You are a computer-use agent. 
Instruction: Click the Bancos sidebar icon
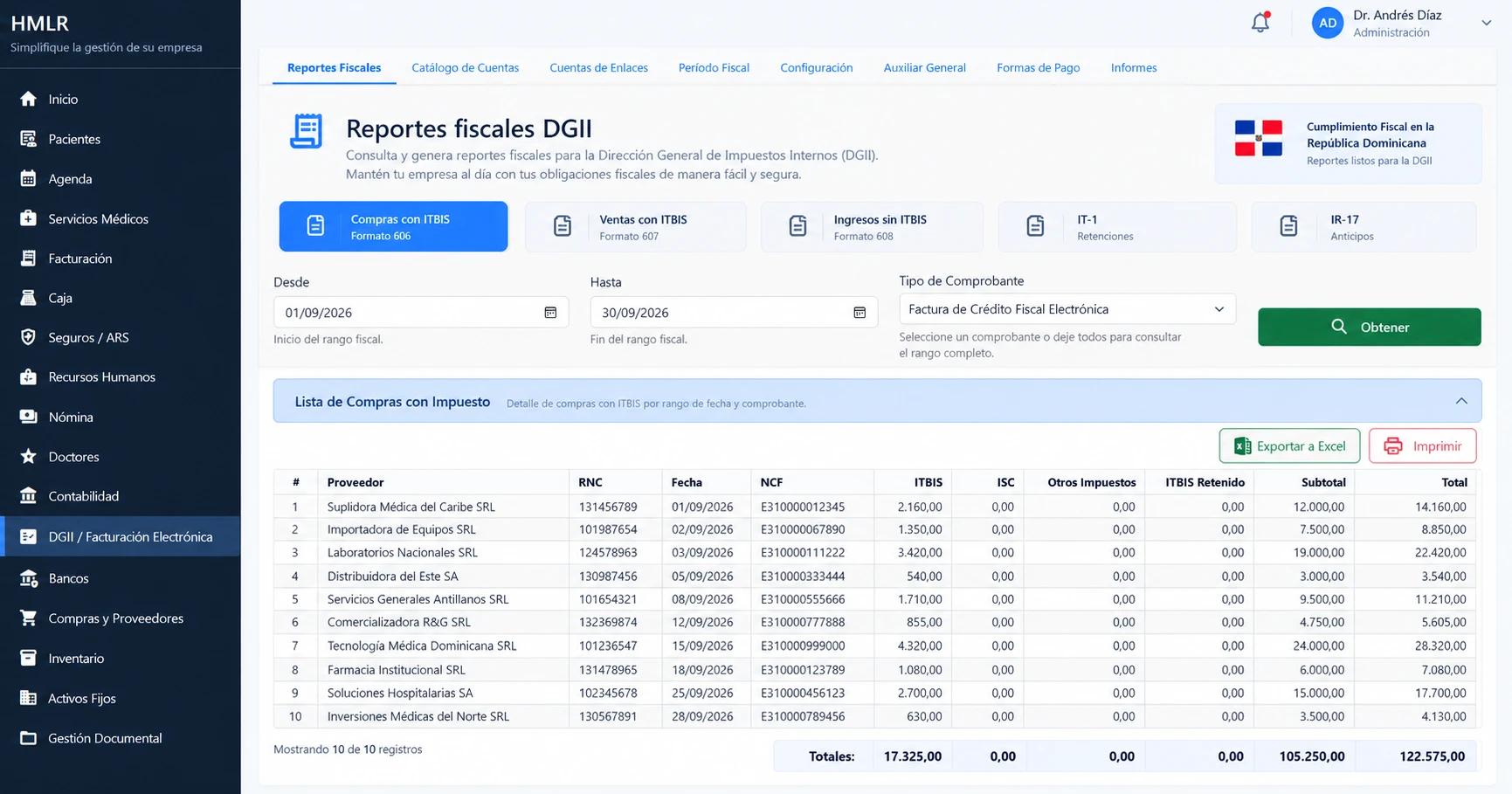[x=28, y=578]
